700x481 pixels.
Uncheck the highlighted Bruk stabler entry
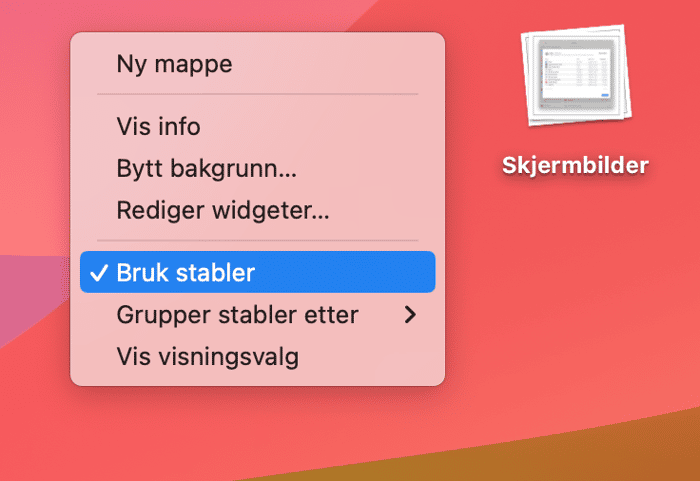click(x=258, y=272)
